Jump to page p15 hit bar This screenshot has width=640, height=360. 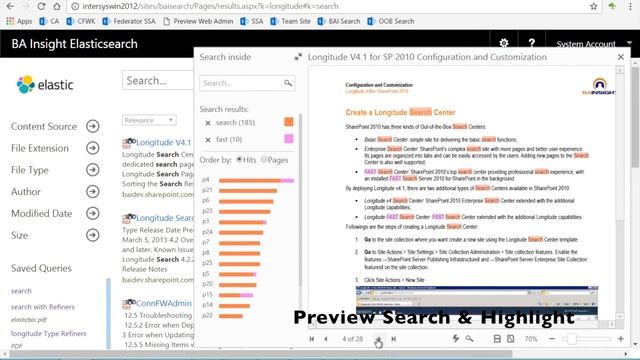[x=236, y=295]
